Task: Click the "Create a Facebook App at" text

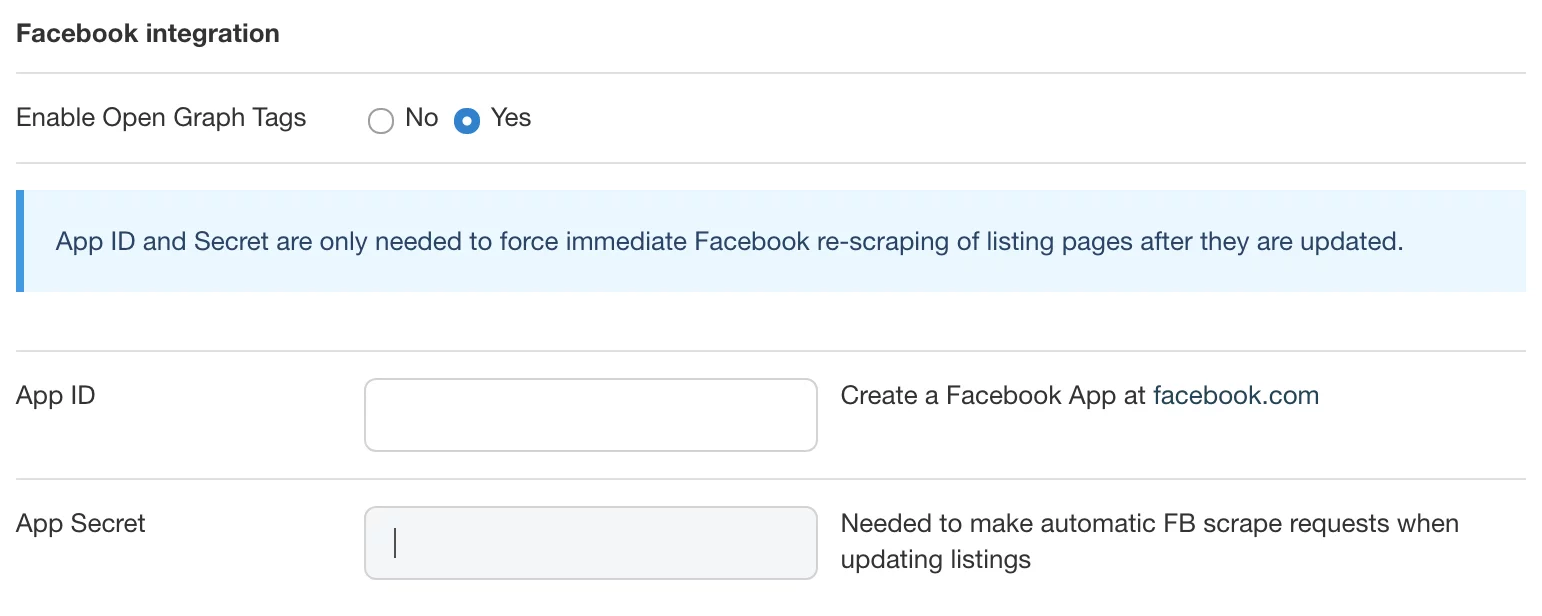Action: pos(993,395)
